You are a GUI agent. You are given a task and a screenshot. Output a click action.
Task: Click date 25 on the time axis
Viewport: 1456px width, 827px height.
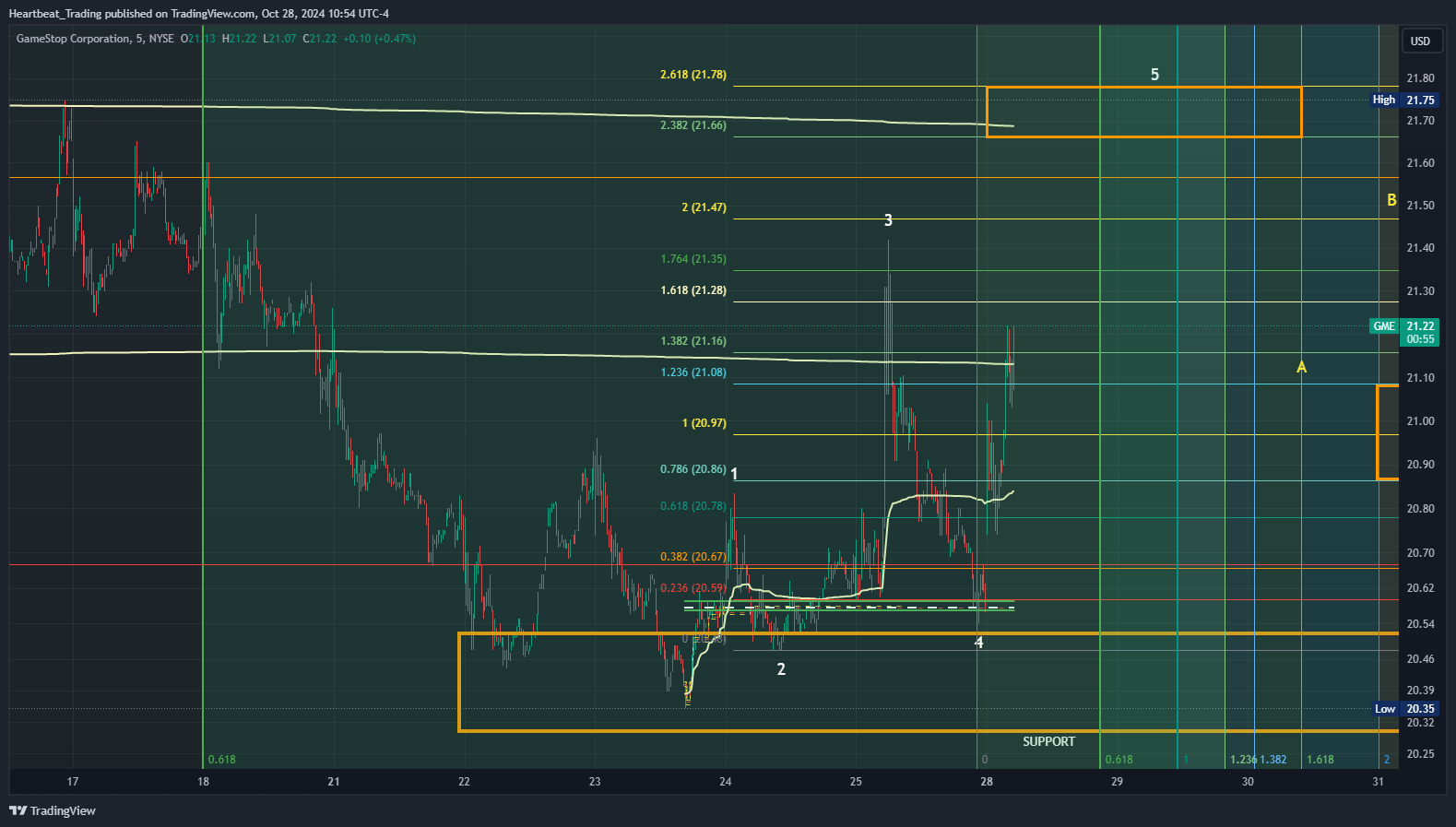[x=856, y=782]
